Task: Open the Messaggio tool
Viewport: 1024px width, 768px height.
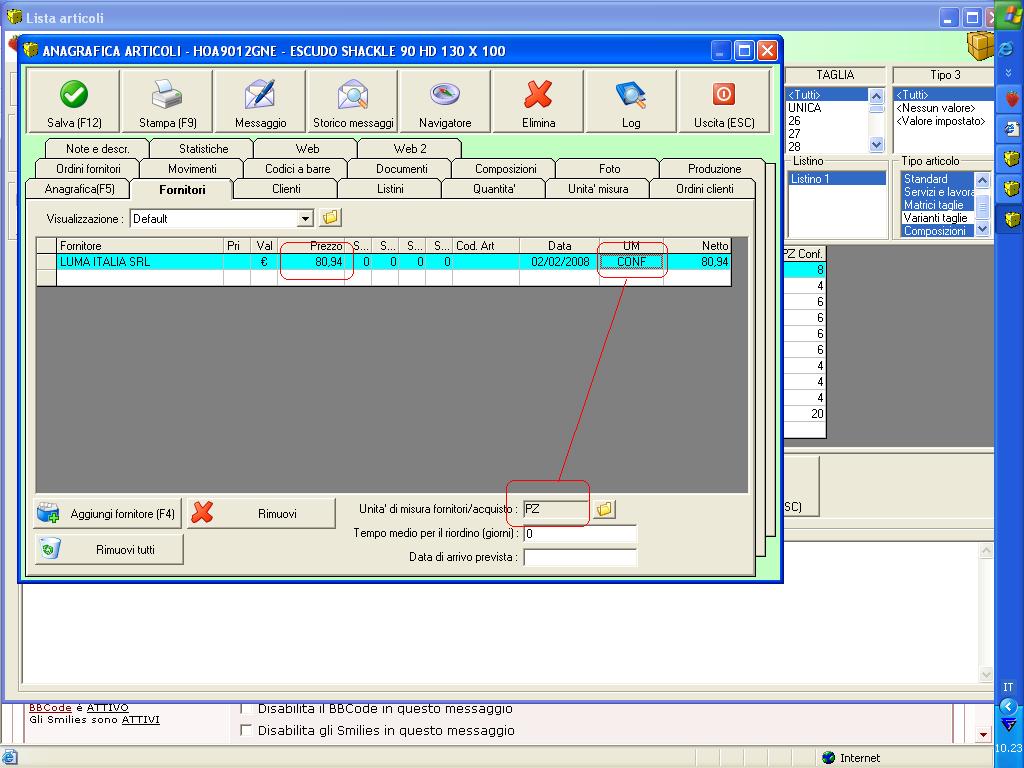Action: click(x=260, y=102)
